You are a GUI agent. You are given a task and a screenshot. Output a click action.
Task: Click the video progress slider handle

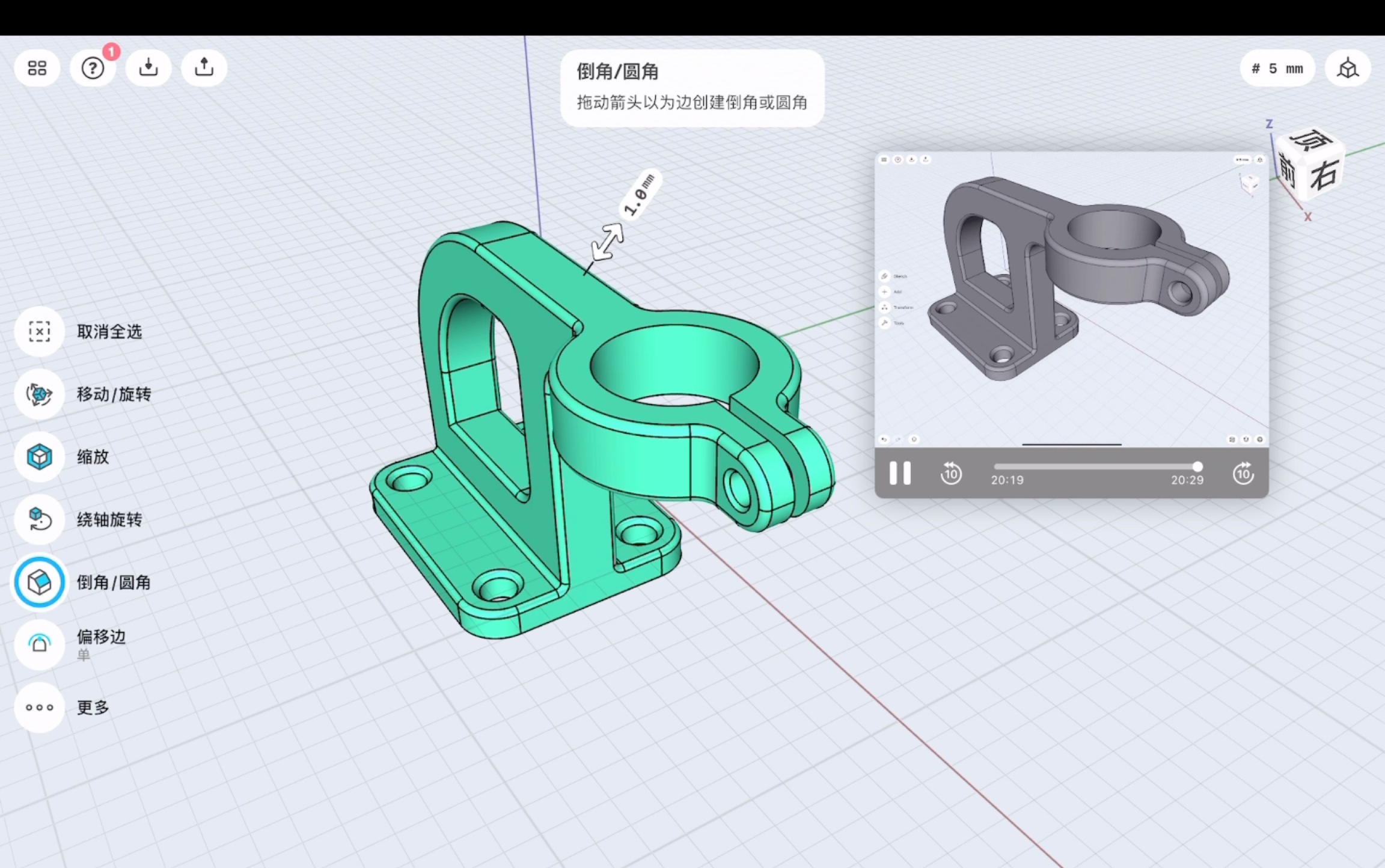point(1197,466)
